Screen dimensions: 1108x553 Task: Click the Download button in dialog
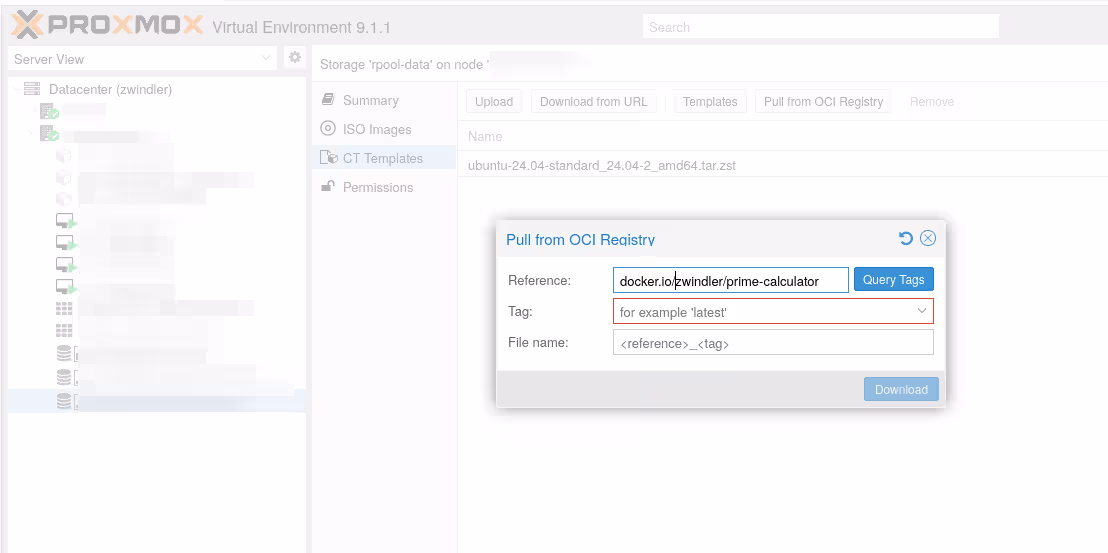tap(901, 390)
